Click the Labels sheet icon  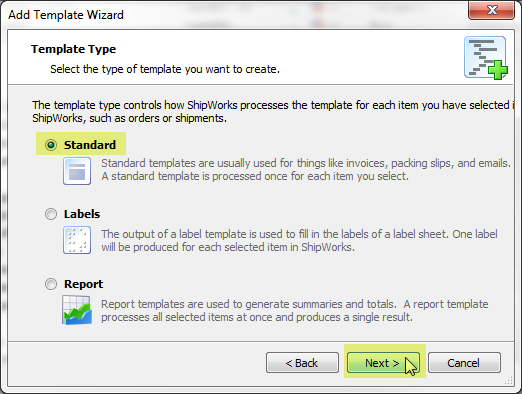coord(77,240)
